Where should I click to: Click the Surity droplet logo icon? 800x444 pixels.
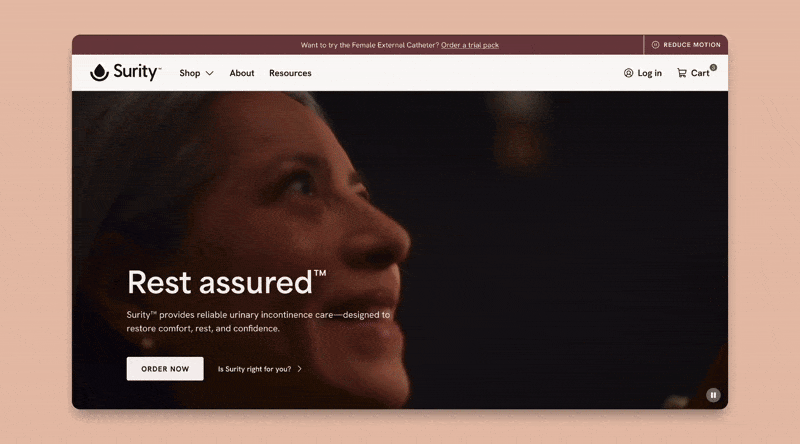99,72
